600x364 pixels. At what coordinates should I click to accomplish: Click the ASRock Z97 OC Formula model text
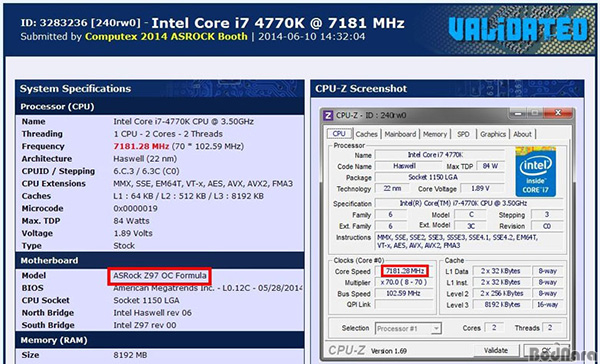pyautogui.click(x=160, y=276)
